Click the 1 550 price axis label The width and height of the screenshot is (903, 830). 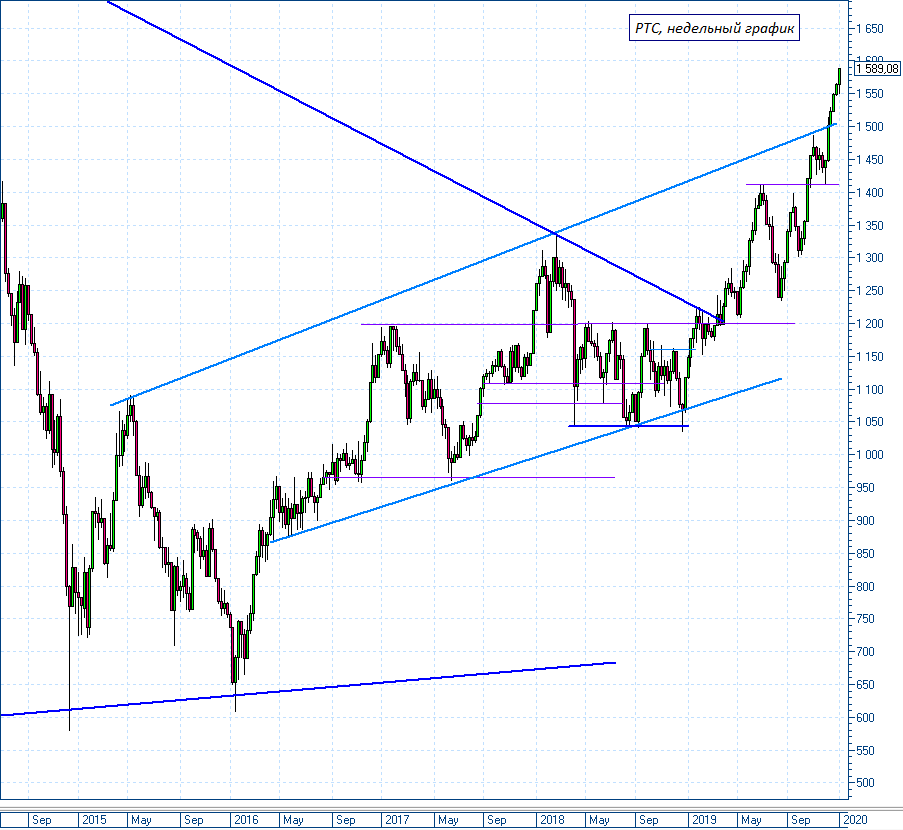click(x=869, y=94)
